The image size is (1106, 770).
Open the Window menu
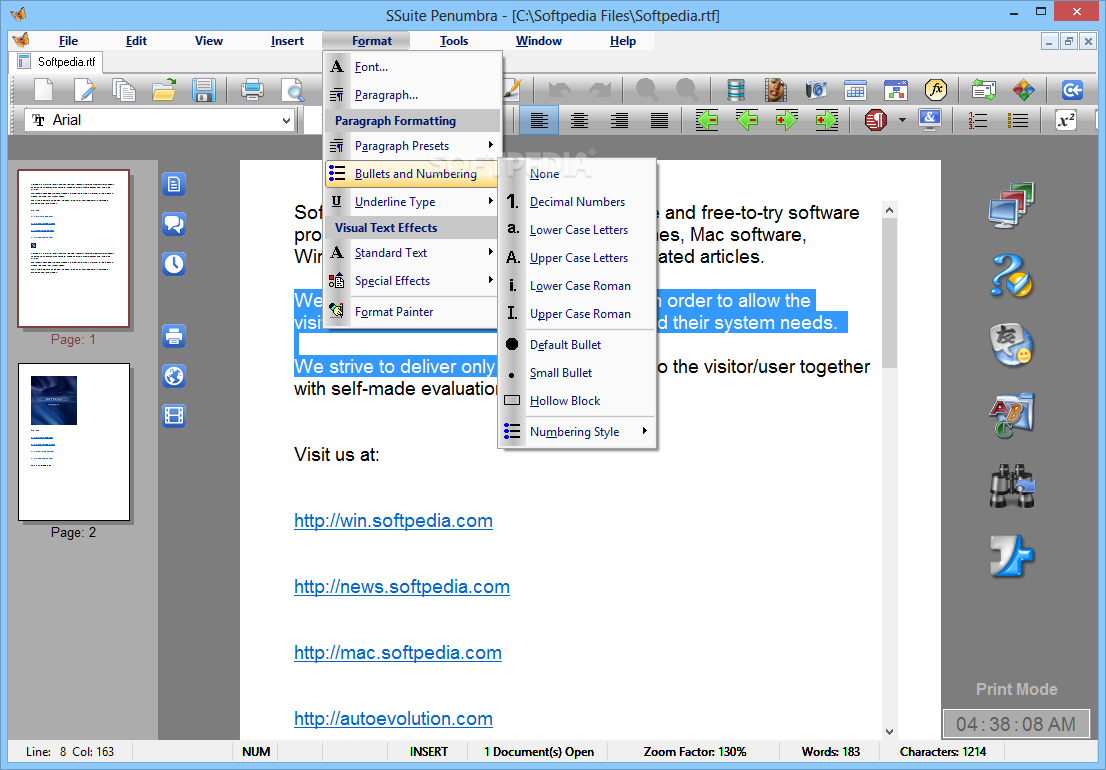click(x=538, y=41)
